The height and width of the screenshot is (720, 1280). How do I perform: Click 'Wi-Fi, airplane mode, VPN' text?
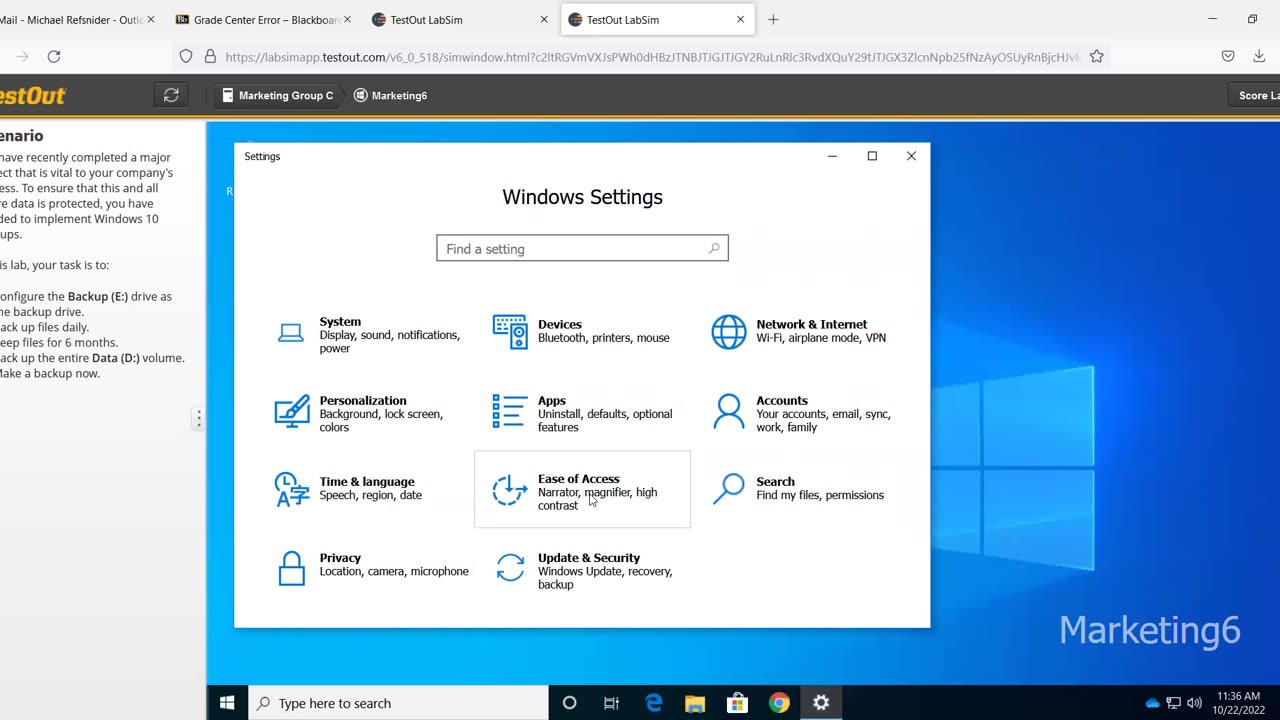coord(821,338)
